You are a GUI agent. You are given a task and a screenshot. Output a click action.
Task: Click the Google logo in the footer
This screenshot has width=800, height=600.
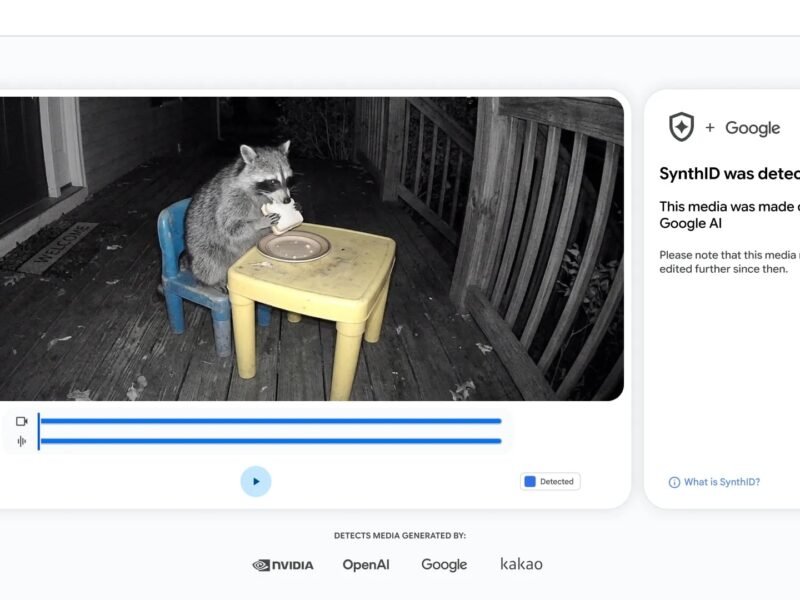(x=444, y=564)
